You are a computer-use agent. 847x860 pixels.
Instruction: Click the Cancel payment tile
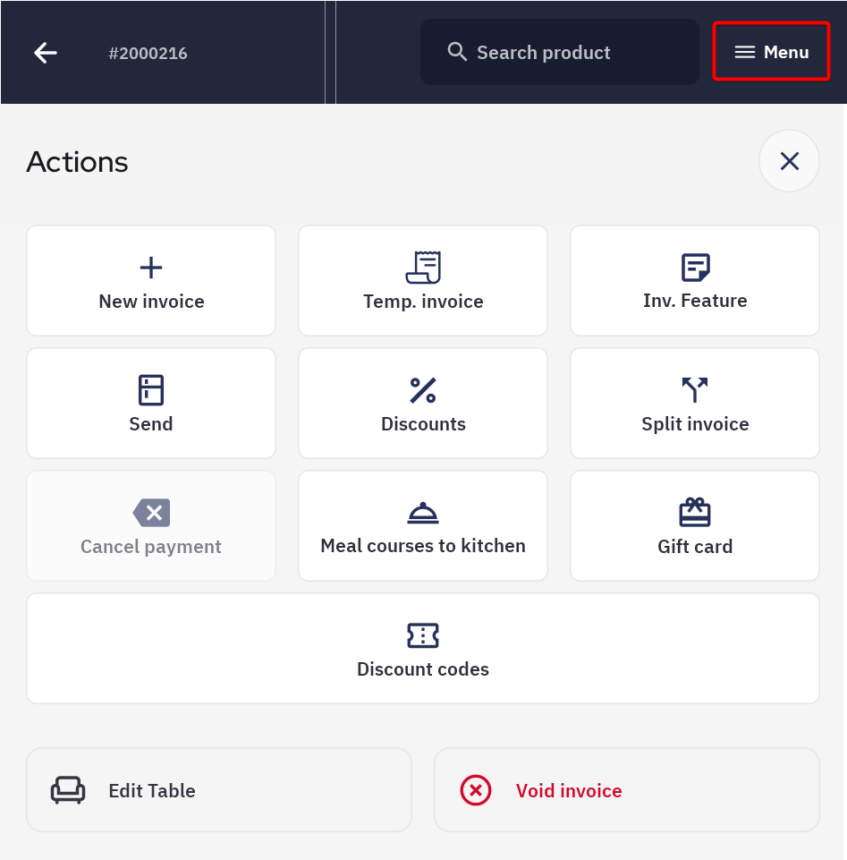tap(151, 526)
